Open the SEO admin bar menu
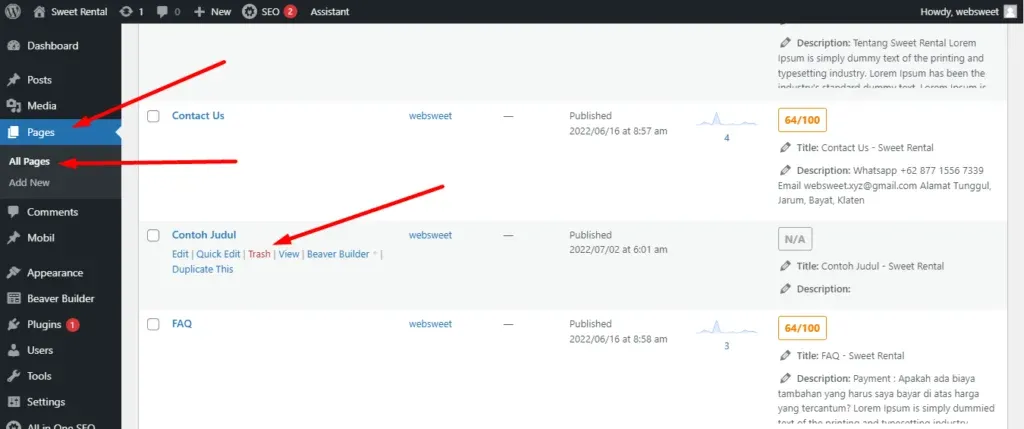This screenshot has width=1024, height=429. click(270, 11)
